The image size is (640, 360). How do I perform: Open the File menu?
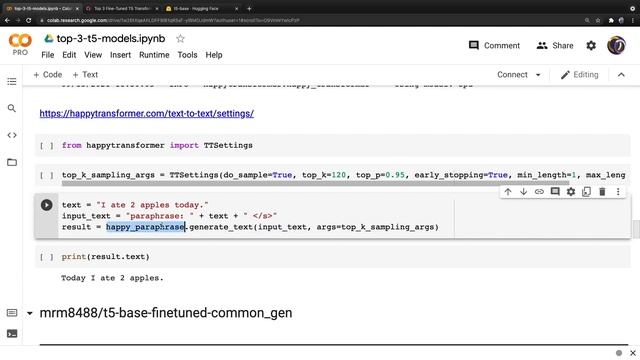[x=48, y=55]
